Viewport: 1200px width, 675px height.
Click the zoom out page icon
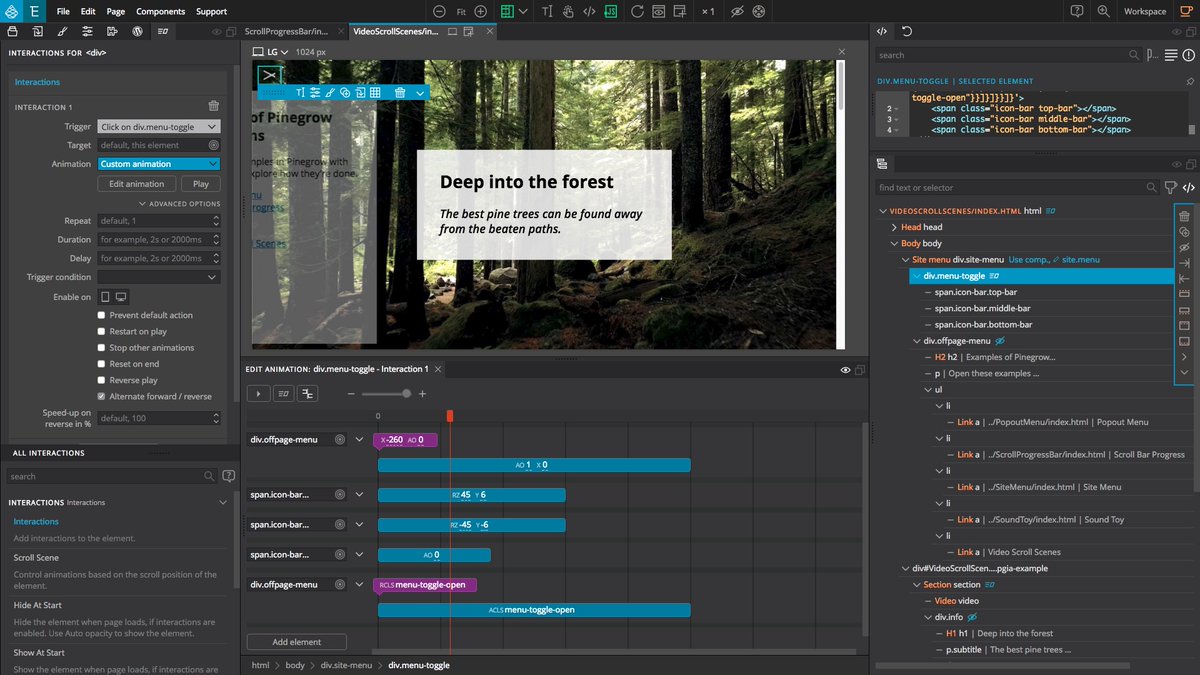tap(439, 11)
